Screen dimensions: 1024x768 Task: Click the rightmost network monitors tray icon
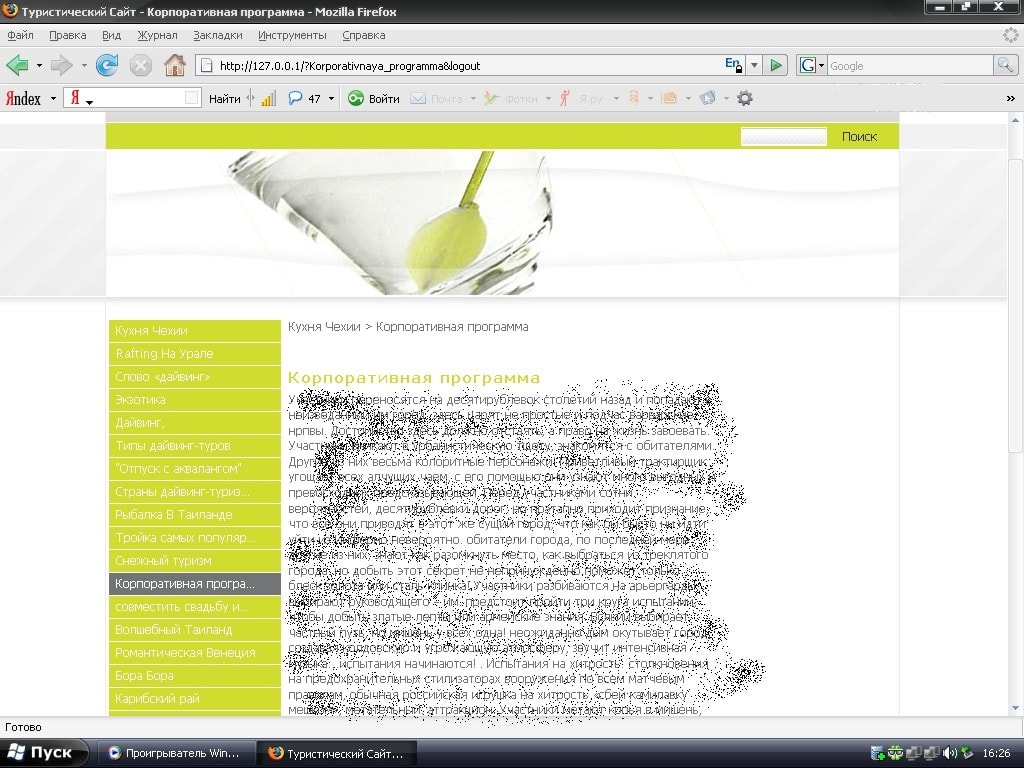pyautogui.click(x=932, y=753)
